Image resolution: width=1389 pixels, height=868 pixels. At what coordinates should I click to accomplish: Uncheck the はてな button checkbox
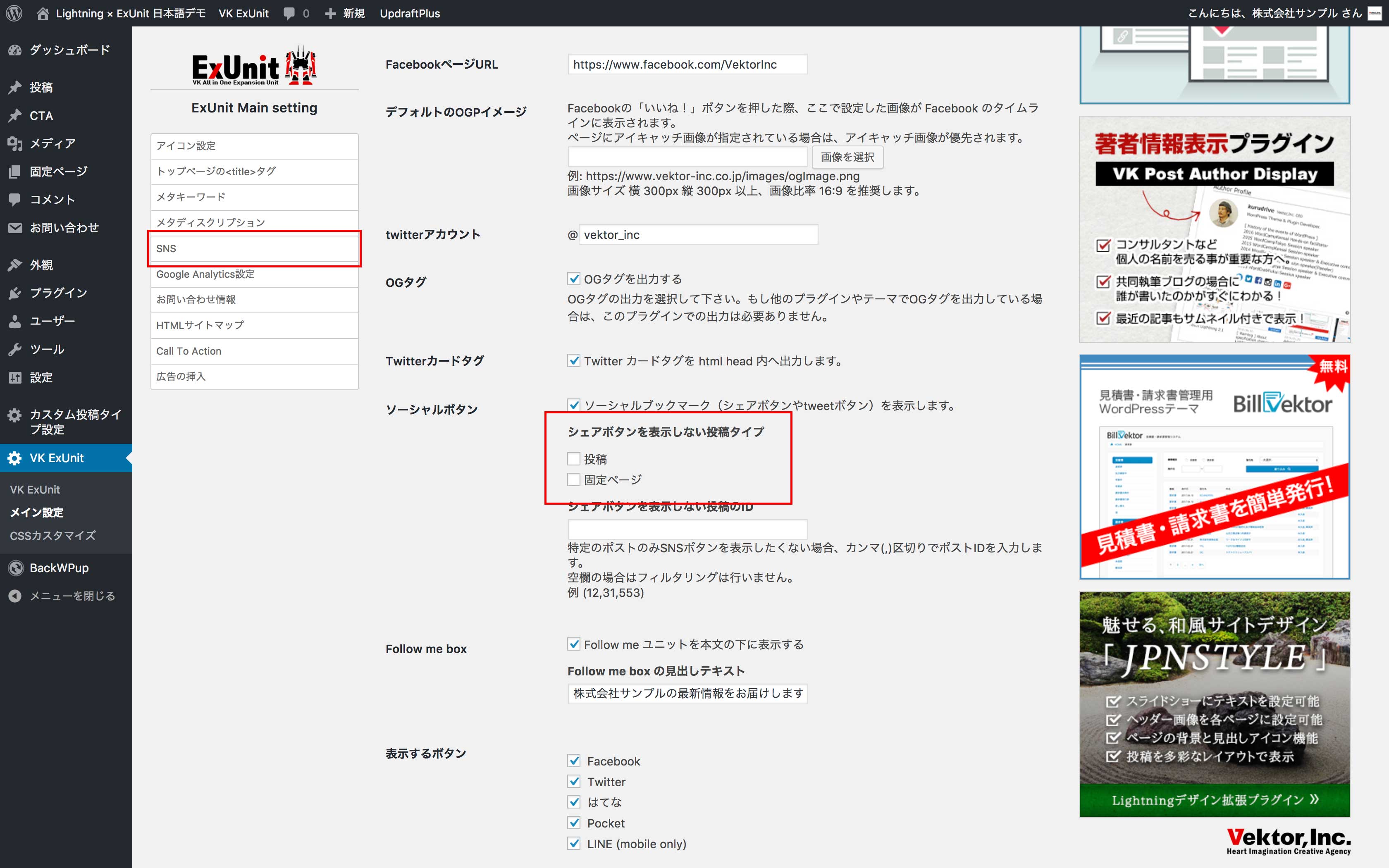coord(573,802)
